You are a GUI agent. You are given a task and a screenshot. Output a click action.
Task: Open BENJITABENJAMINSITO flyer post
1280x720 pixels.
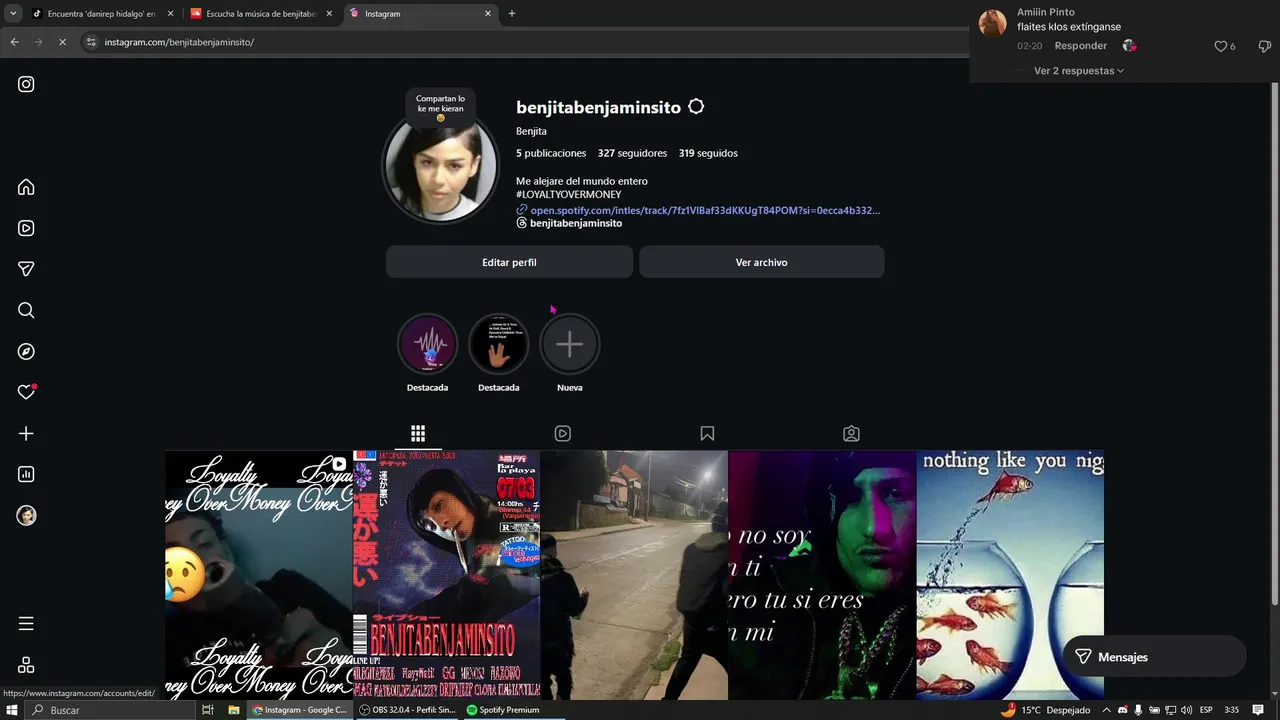[x=446, y=575]
